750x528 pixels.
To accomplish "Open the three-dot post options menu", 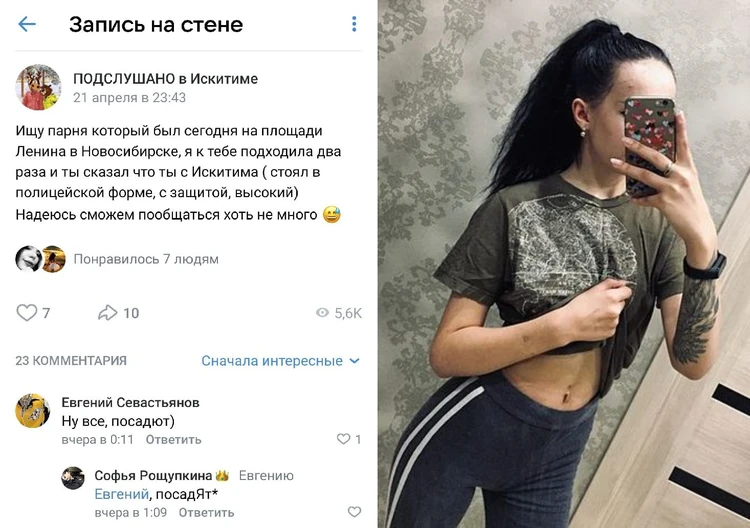I will point(354,24).
